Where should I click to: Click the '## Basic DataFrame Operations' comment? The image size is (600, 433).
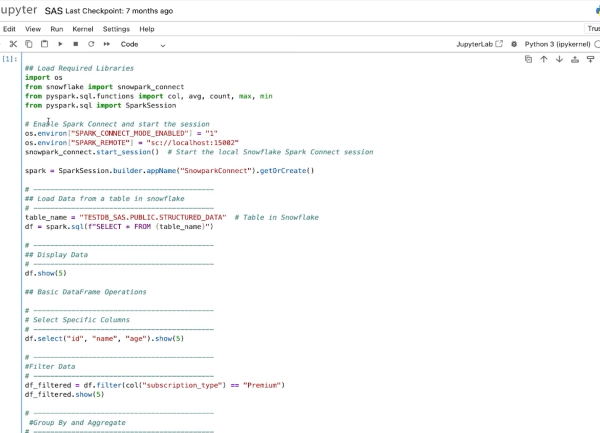click(86, 292)
